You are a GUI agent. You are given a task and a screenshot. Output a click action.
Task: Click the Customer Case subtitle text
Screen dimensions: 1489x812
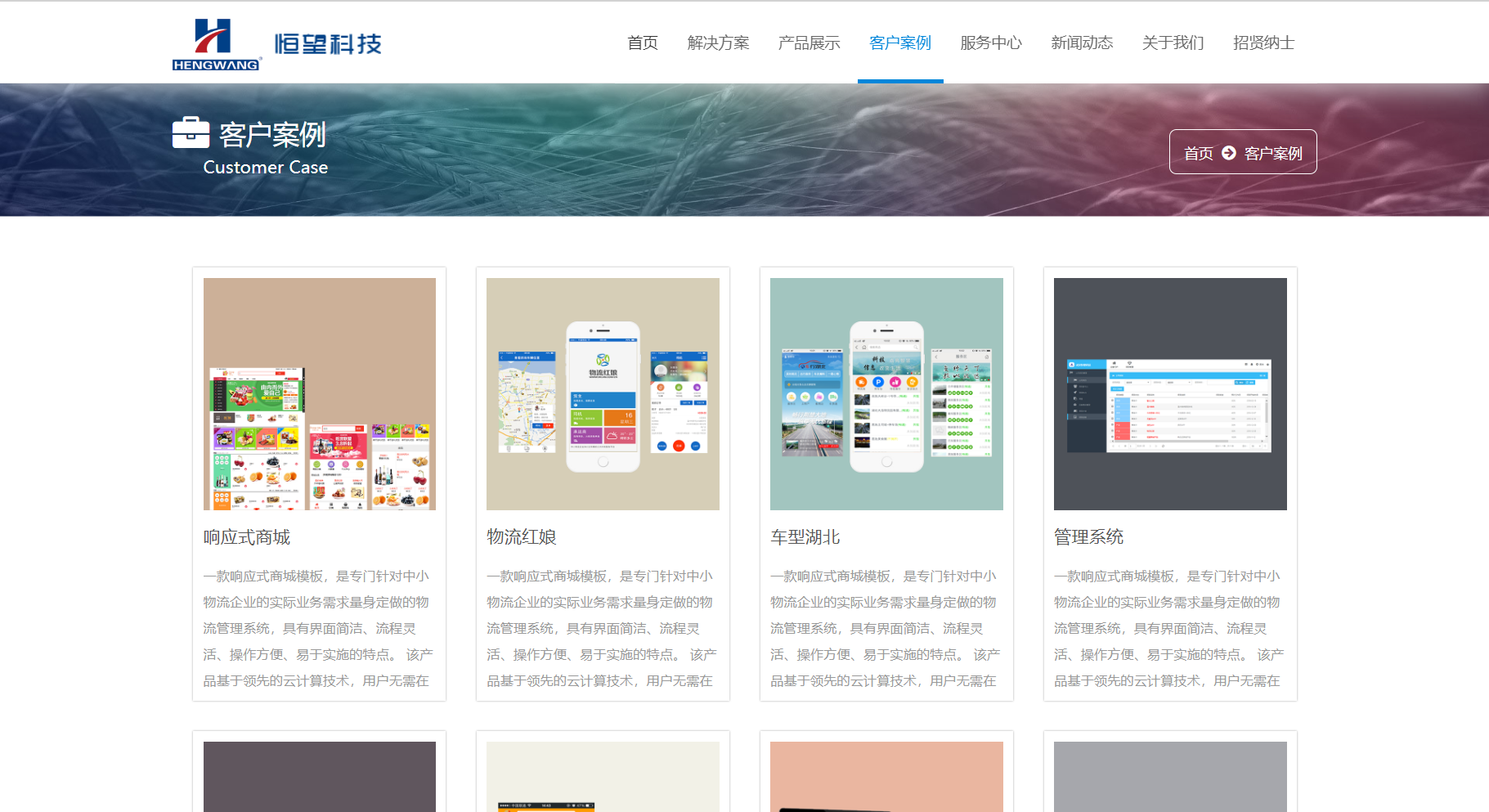click(266, 168)
